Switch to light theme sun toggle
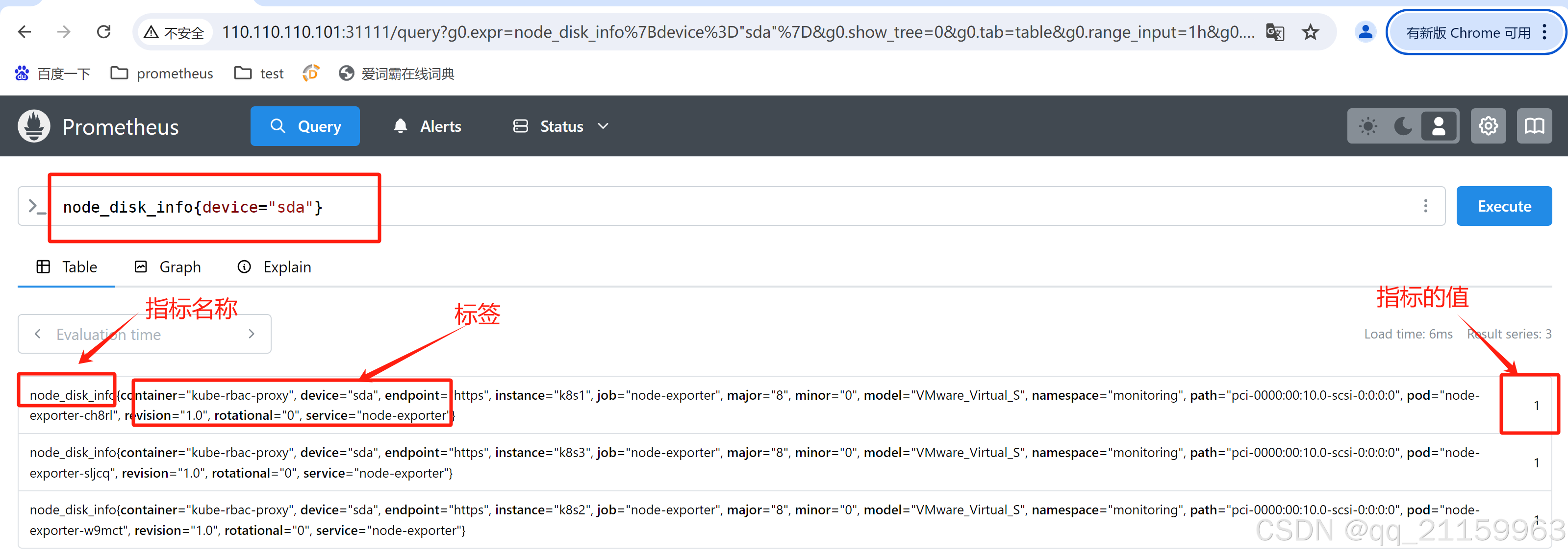Screen dimensions: 1568x556 click(1368, 126)
